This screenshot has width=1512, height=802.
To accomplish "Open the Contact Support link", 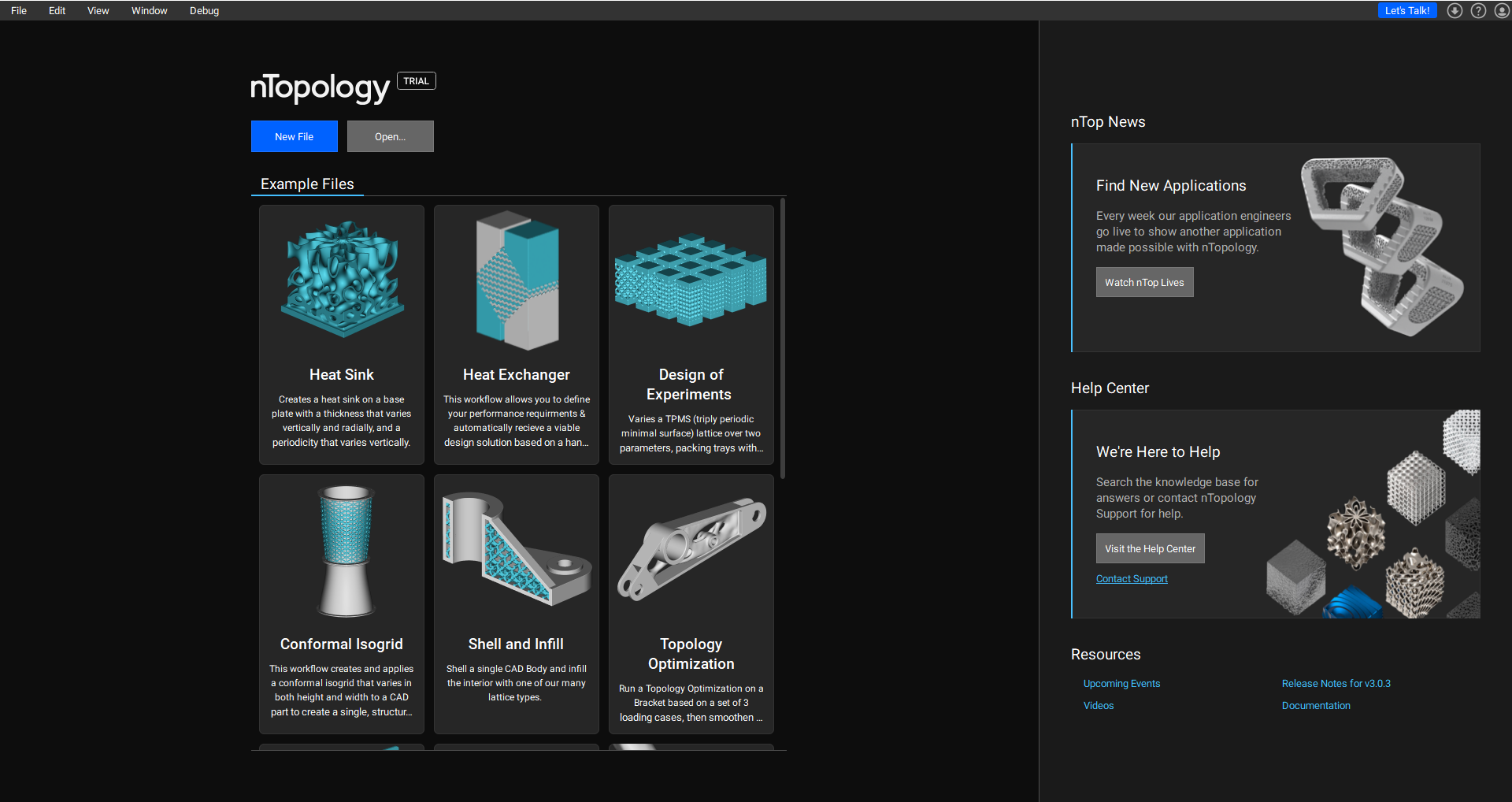I will point(1132,579).
